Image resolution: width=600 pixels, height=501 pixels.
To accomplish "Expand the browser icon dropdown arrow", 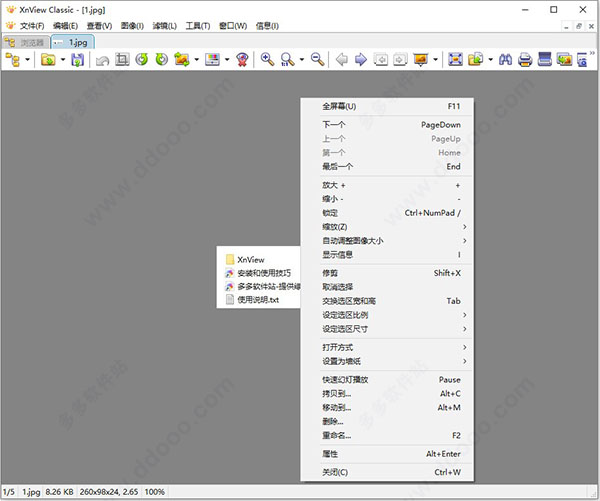I will [28, 60].
